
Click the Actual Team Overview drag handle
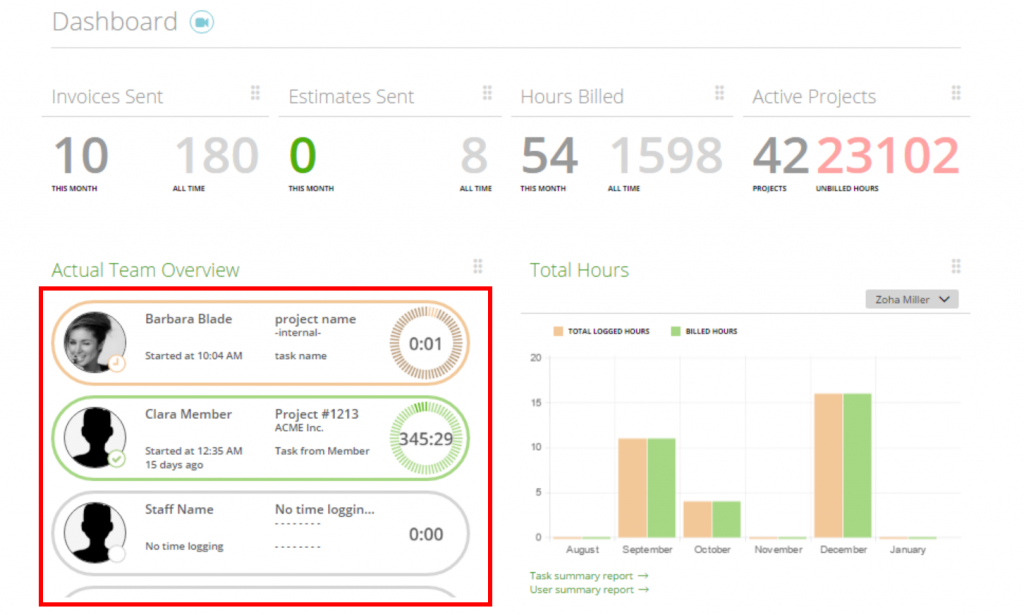coord(478,266)
